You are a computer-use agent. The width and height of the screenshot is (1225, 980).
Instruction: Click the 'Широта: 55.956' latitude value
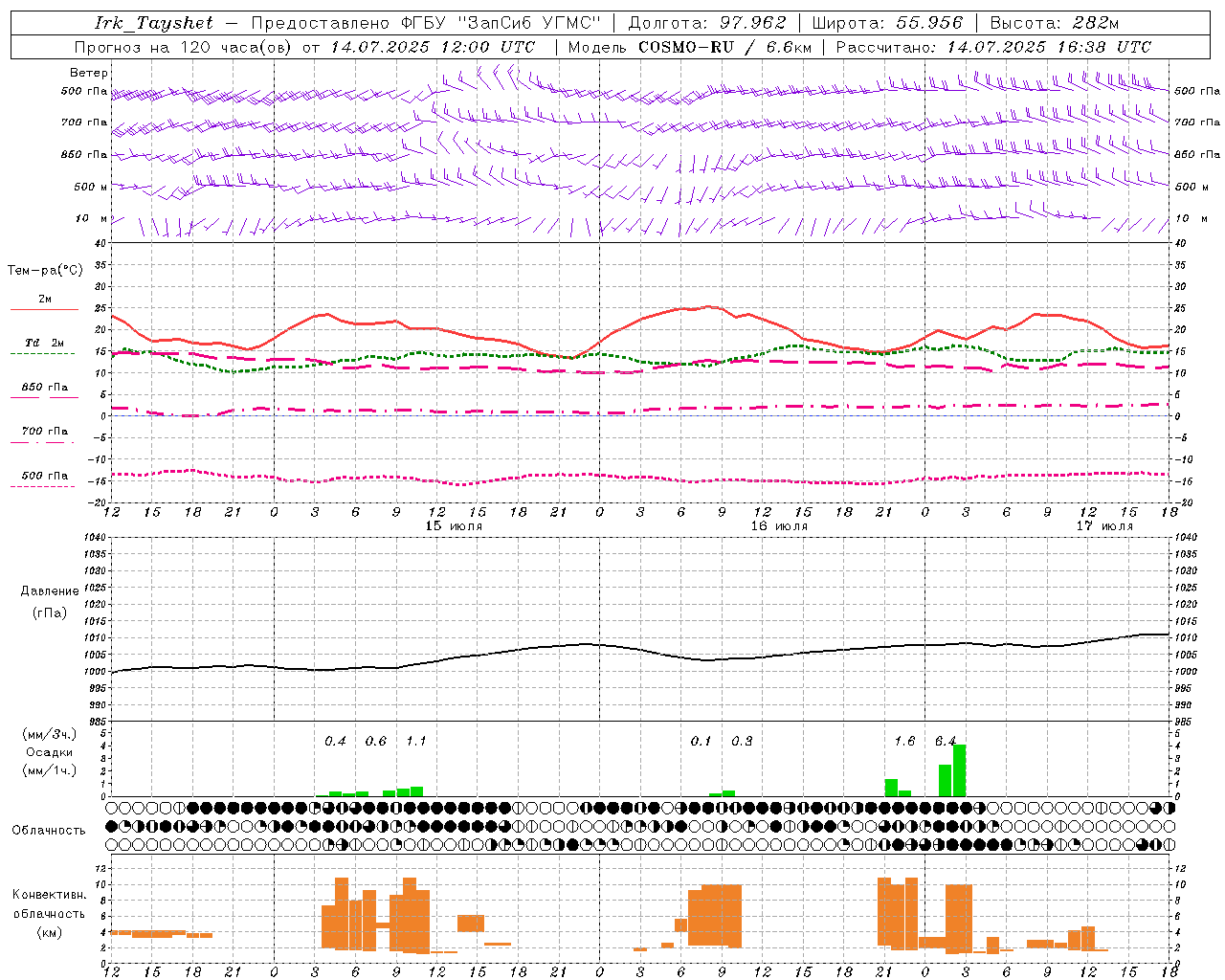[x=887, y=23]
